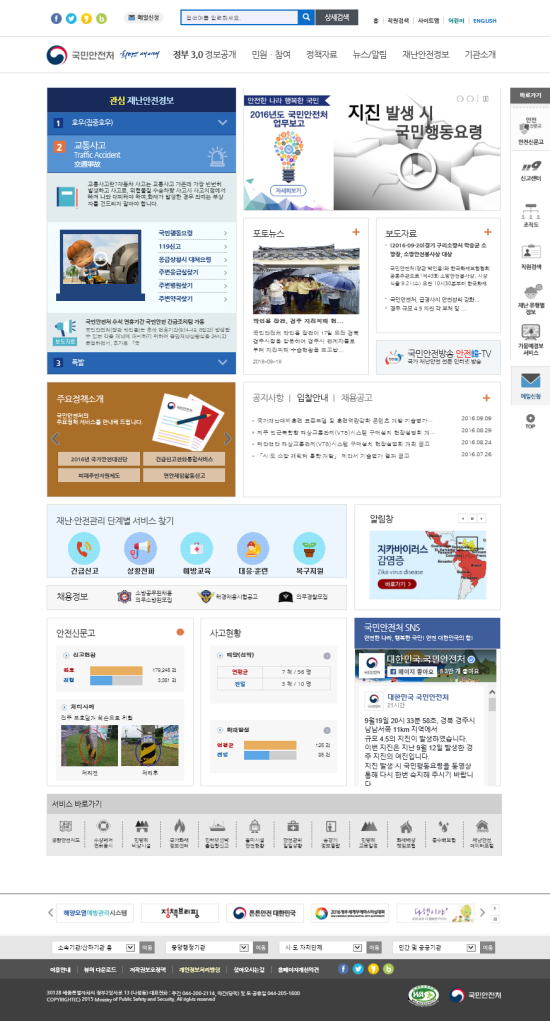Open the Twitter icon in the header
Viewport: 550px width, 1021px height.
71,18
